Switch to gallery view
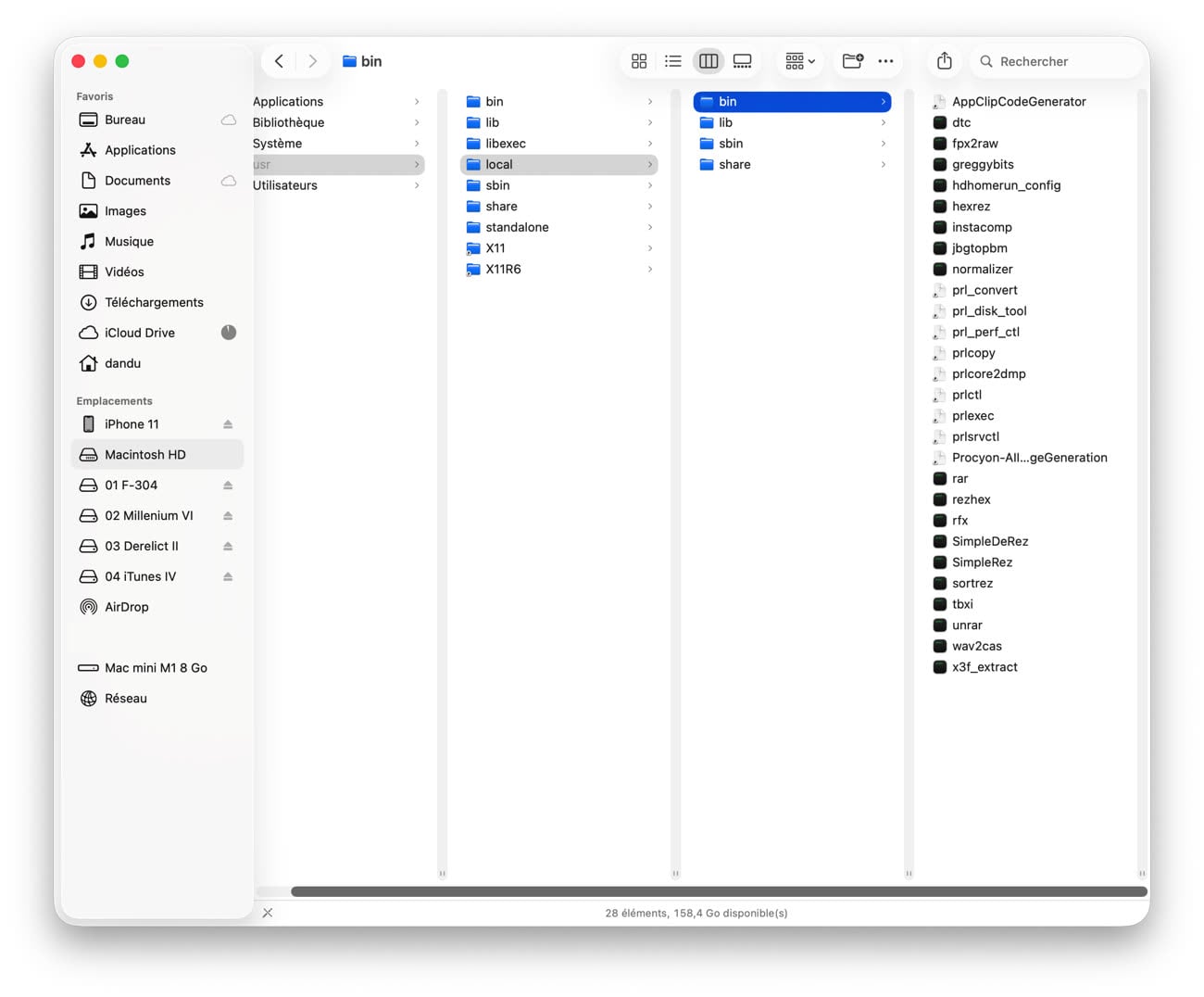 click(x=743, y=61)
